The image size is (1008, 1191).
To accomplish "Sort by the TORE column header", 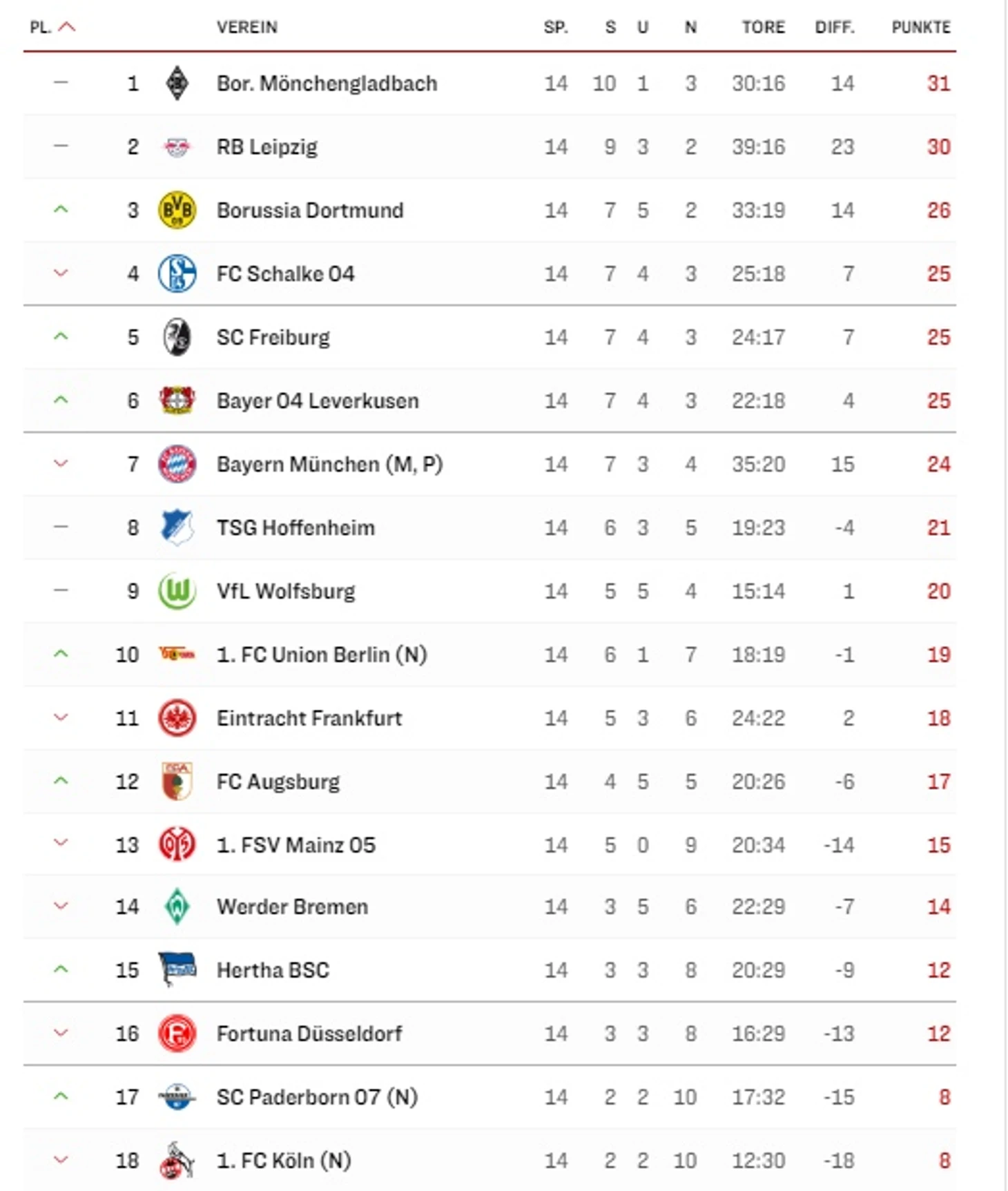I will (763, 27).
